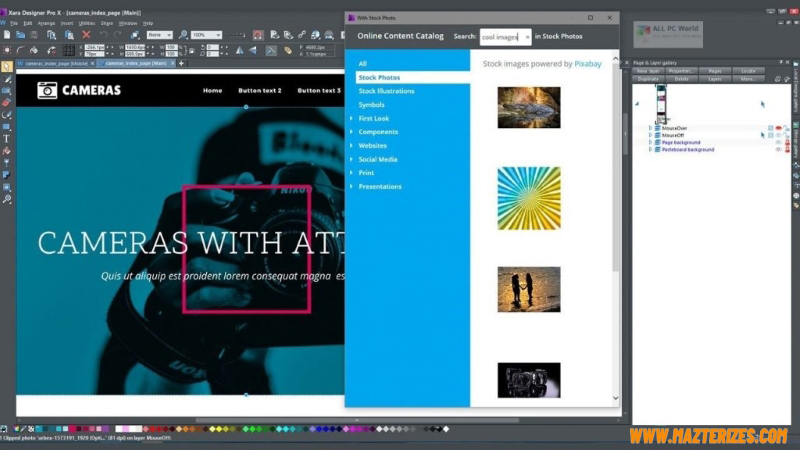
Task: Click Delete button in layer gallery
Action: tap(681, 79)
